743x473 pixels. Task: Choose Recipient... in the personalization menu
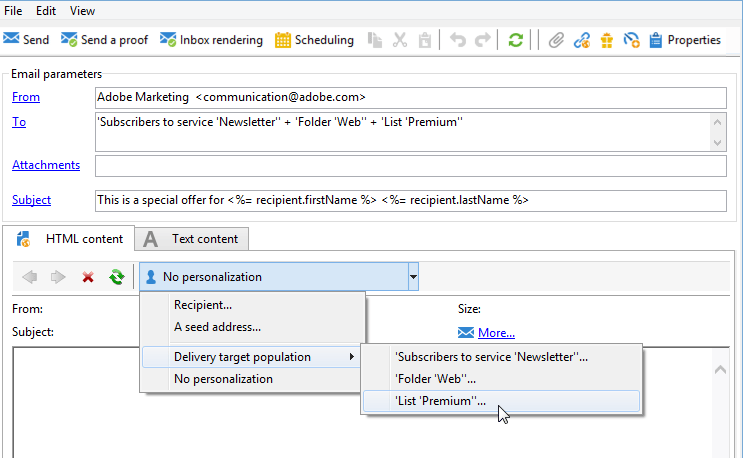tap(203, 305)
